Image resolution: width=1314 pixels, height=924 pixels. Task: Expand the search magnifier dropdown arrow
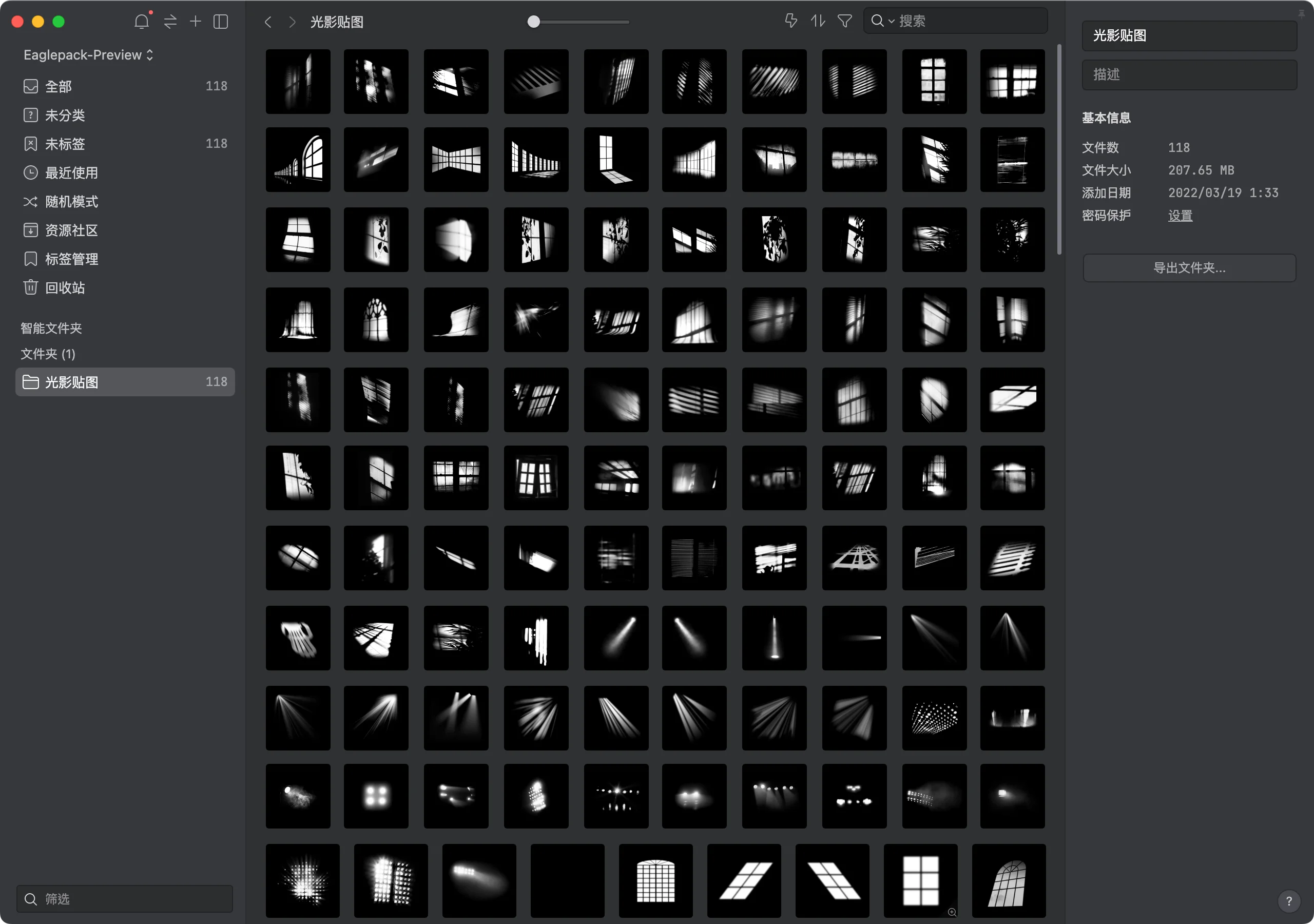pos(891,21)
